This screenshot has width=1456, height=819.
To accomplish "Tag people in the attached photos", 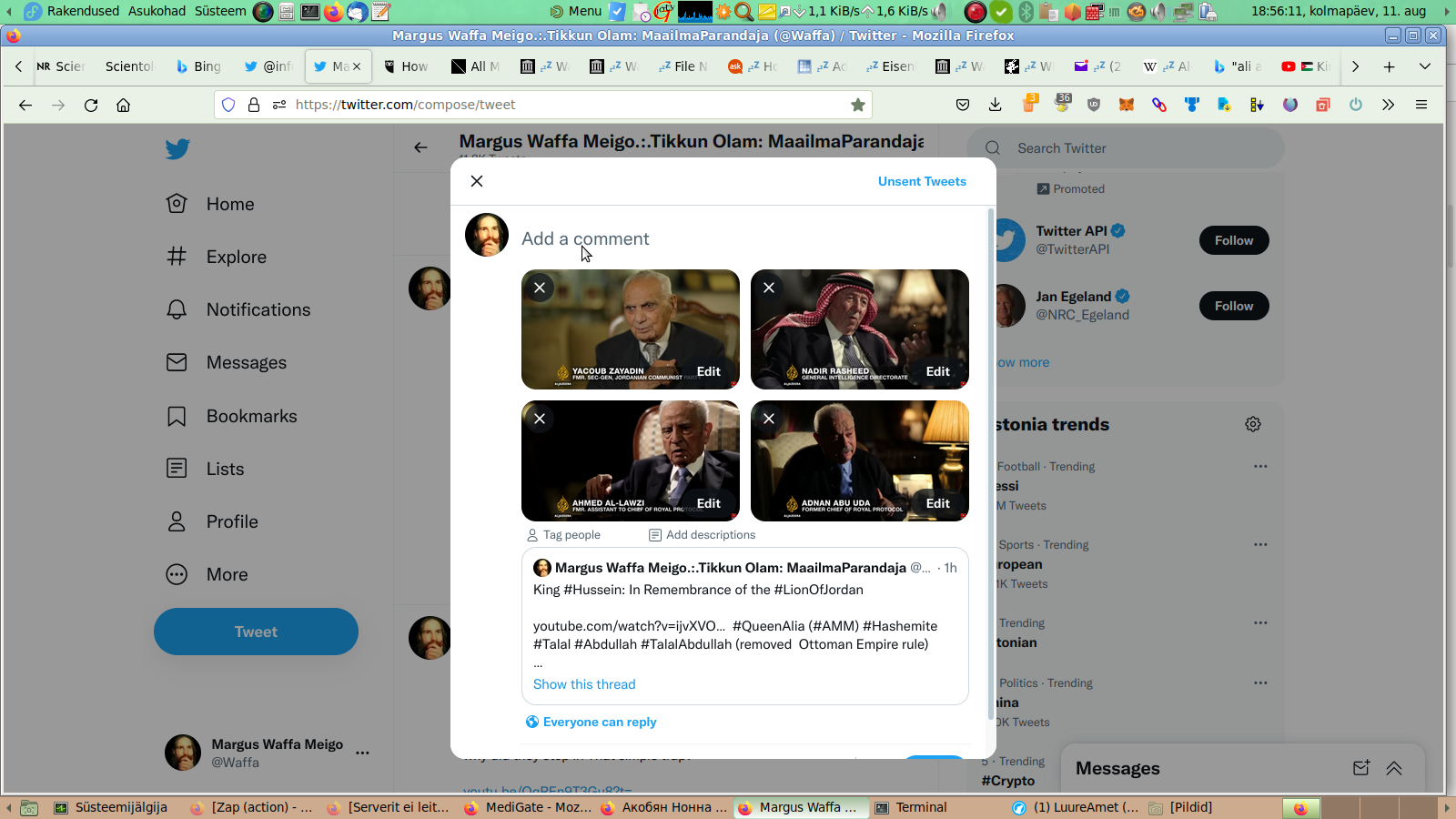I will coord(563,535).
